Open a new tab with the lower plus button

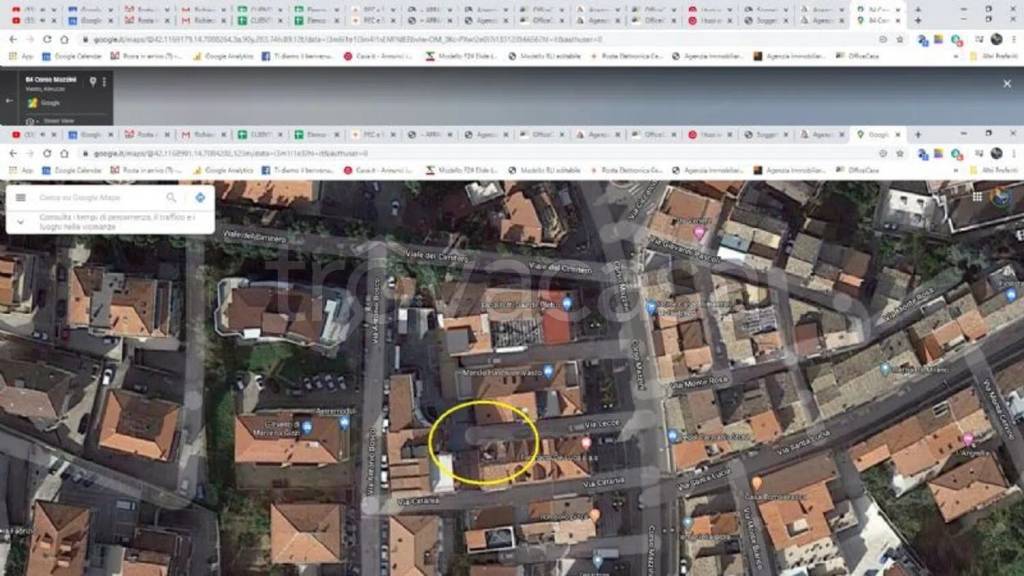pos(918,134)
